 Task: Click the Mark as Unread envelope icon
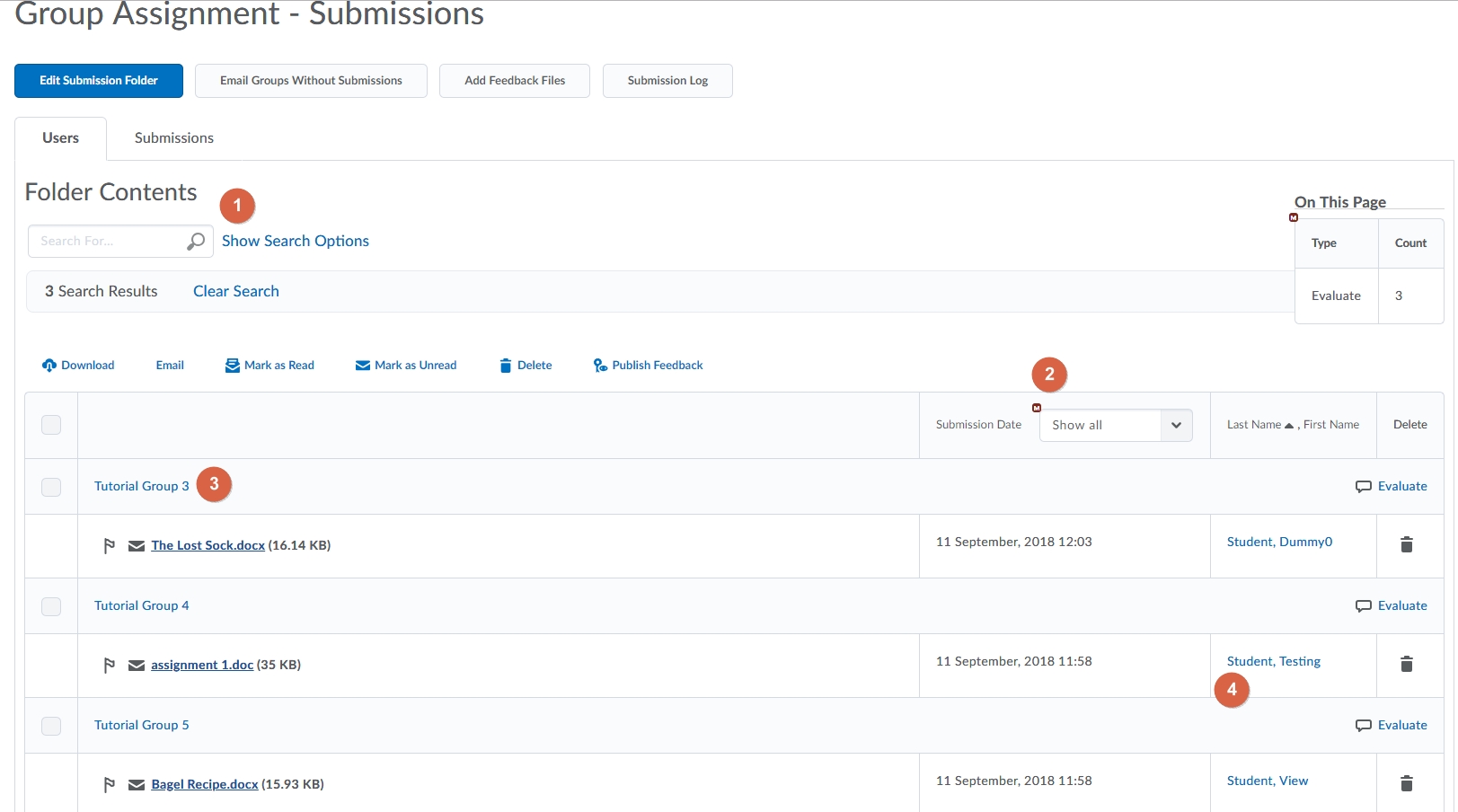tap(363, 365)
